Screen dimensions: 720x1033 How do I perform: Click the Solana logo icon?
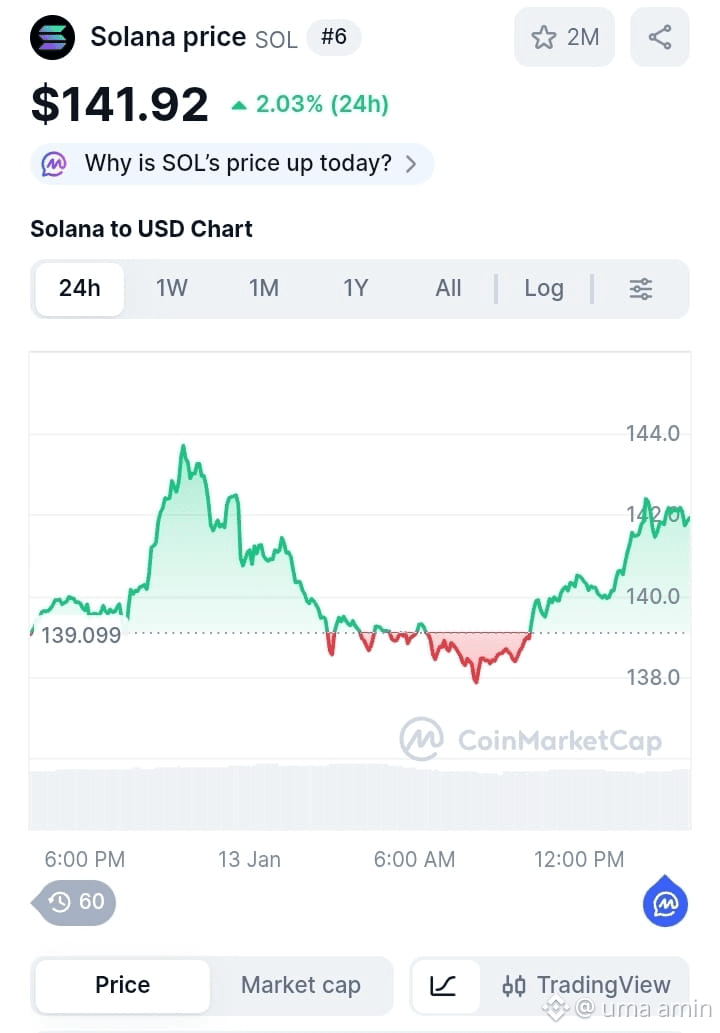click(52, 38)
